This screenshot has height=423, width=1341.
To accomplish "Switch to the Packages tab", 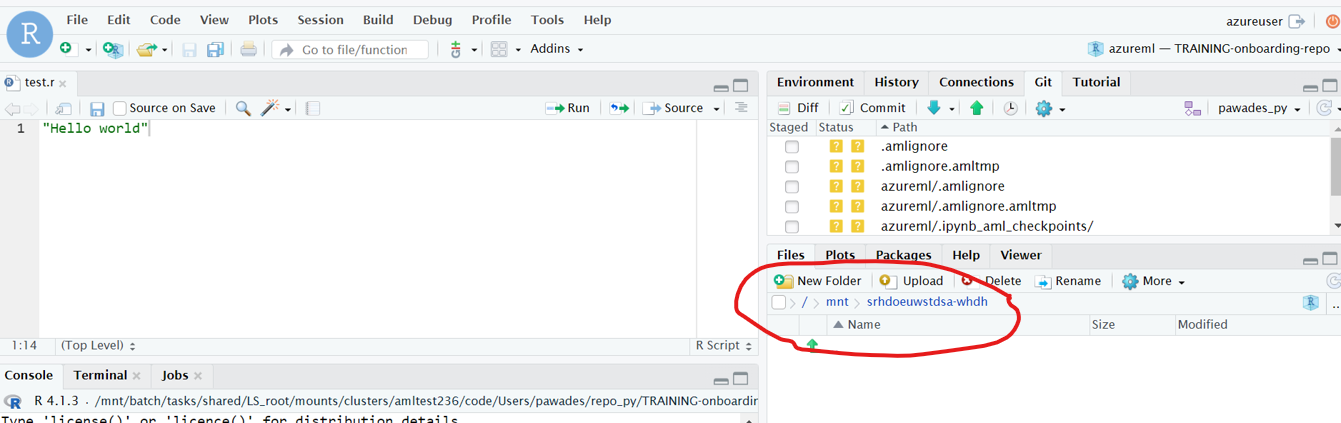I will click(x=903, y=255).
